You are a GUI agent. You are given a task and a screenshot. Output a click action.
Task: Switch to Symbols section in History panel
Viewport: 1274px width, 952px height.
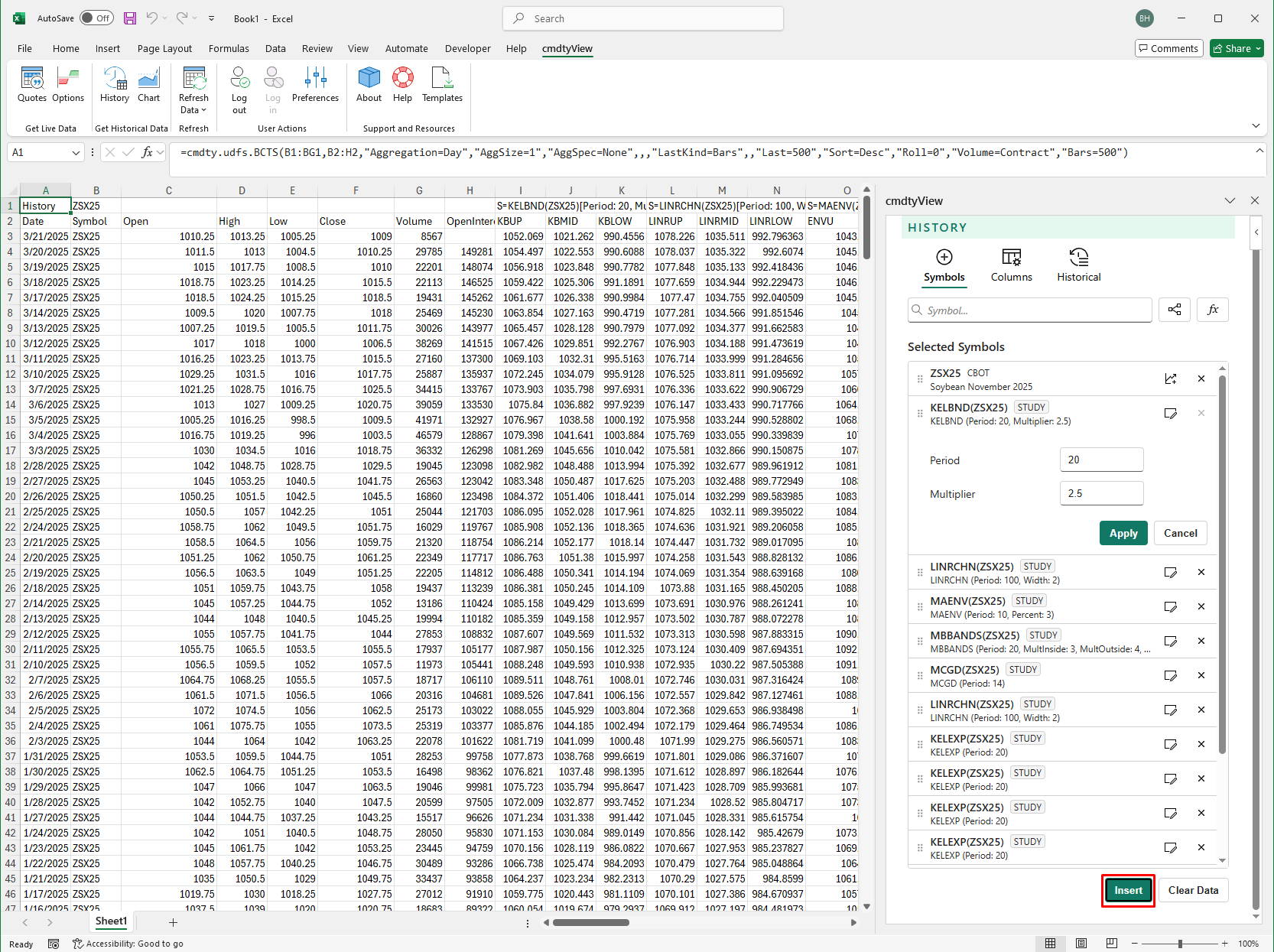[x=944, y=266]
